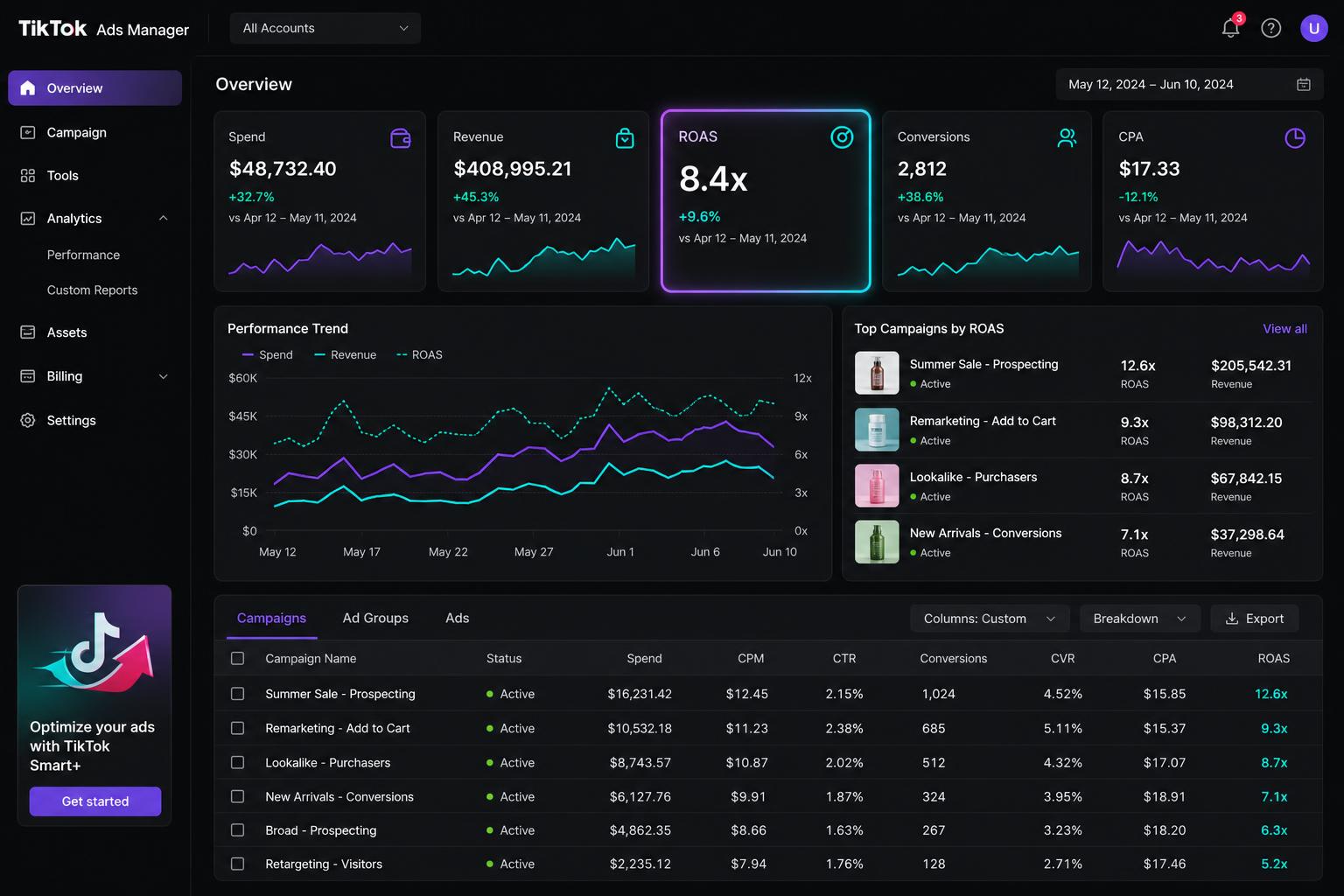
Task: Select the ROAS 8.4x metric card
Action: pos(766,200)
